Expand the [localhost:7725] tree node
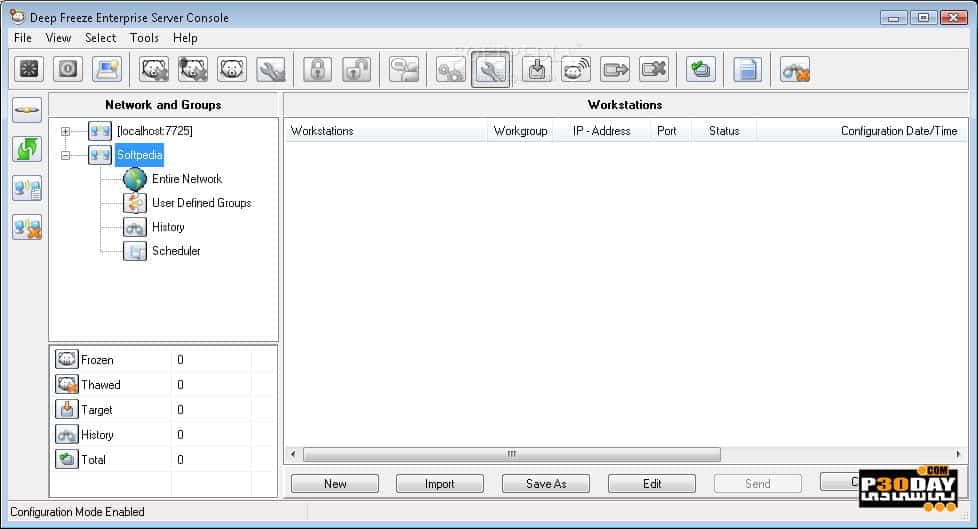The image size is (978, 529). tap(65, 131)
